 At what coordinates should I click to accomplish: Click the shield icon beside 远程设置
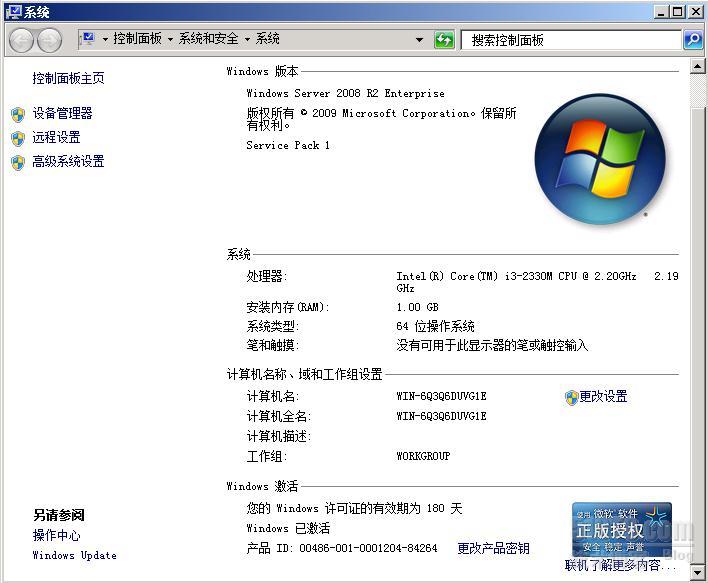[18, 139]
